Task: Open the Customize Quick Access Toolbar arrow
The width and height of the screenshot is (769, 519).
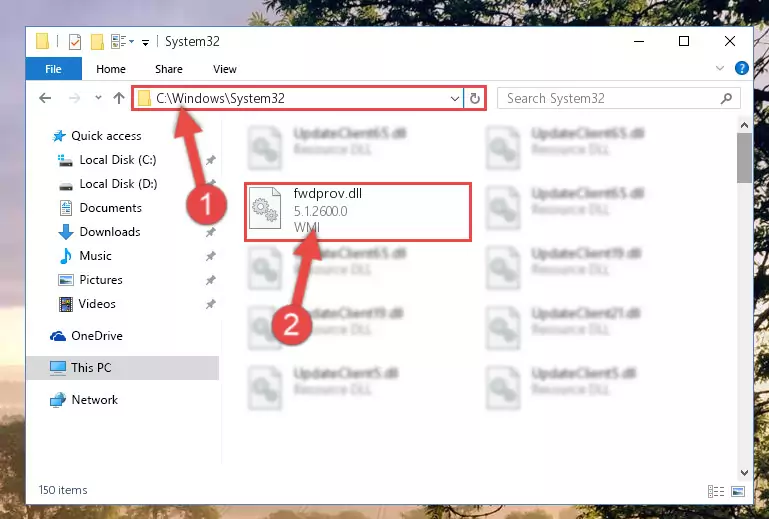Action: pos(145,43)
